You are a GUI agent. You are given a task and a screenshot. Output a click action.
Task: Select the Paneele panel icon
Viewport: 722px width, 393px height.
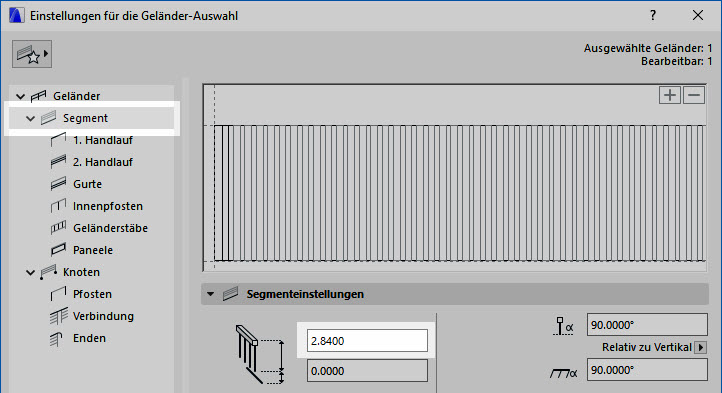click(x=58, y=250)
